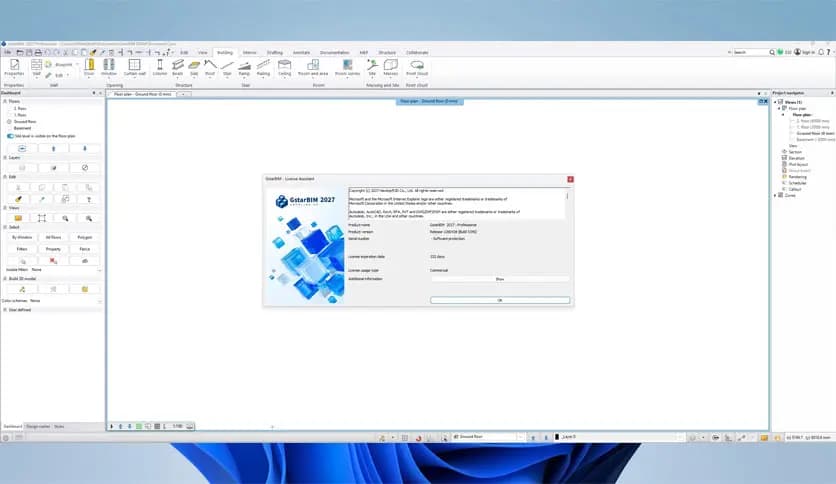Click the Zoom extents icon in Dashboard View section

[42, 218]
